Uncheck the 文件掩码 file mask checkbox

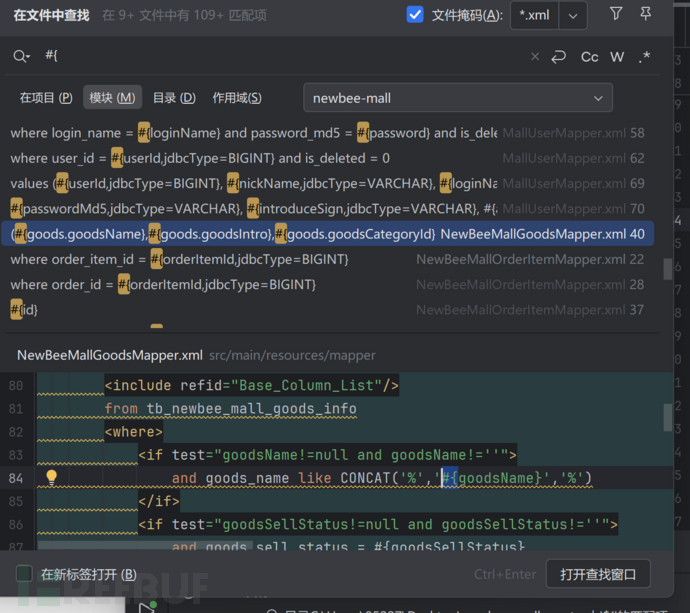pos(416,15)
